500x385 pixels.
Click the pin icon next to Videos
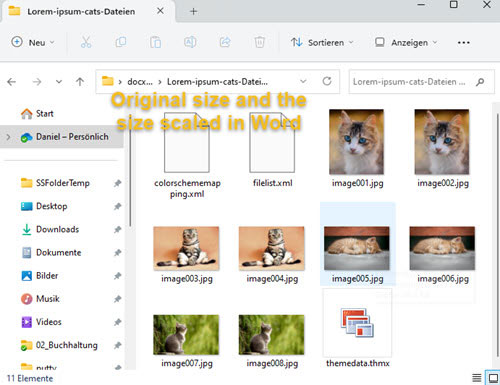coord(117,322)
